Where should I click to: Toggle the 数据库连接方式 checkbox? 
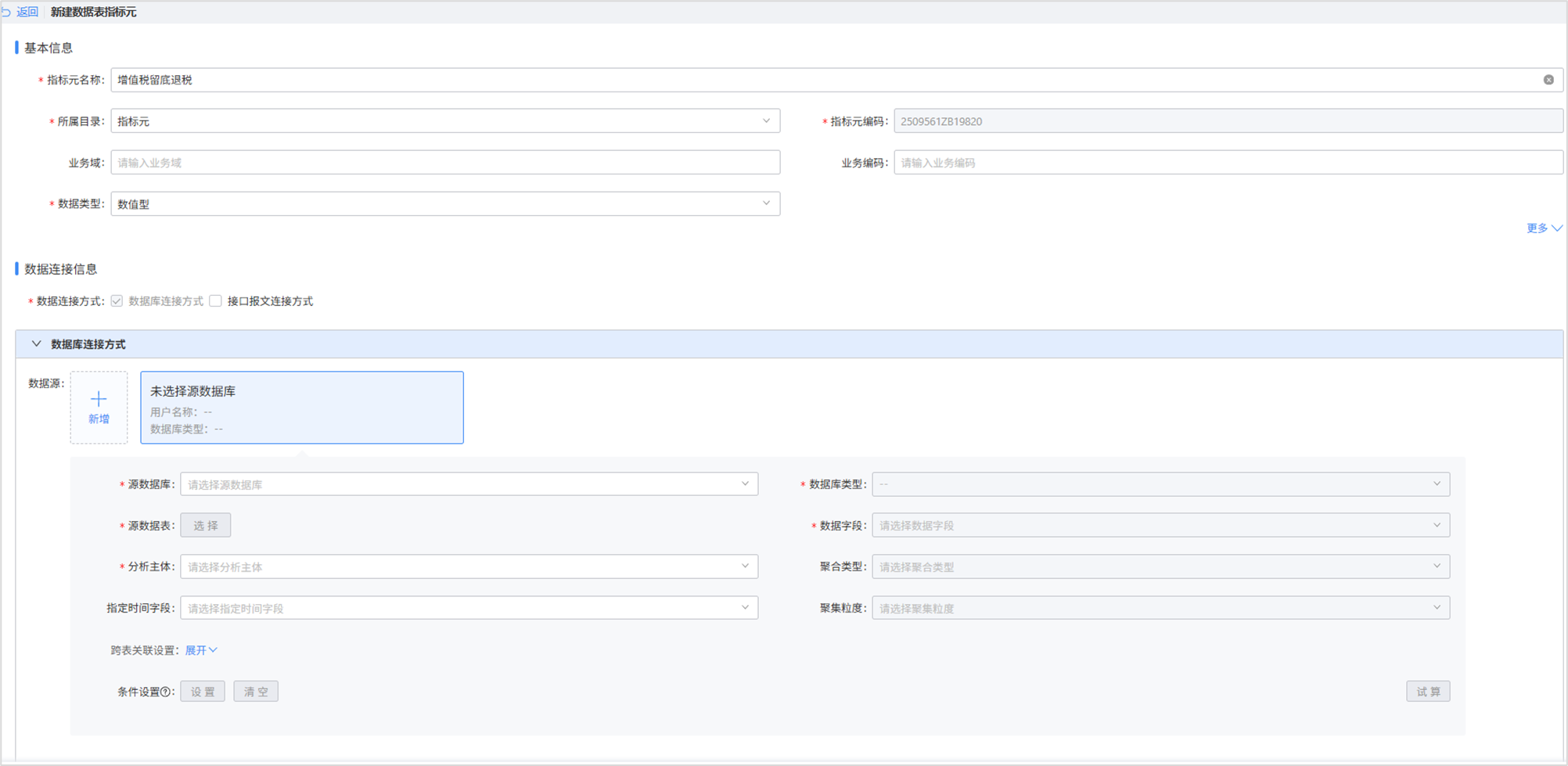click(117, 301)
